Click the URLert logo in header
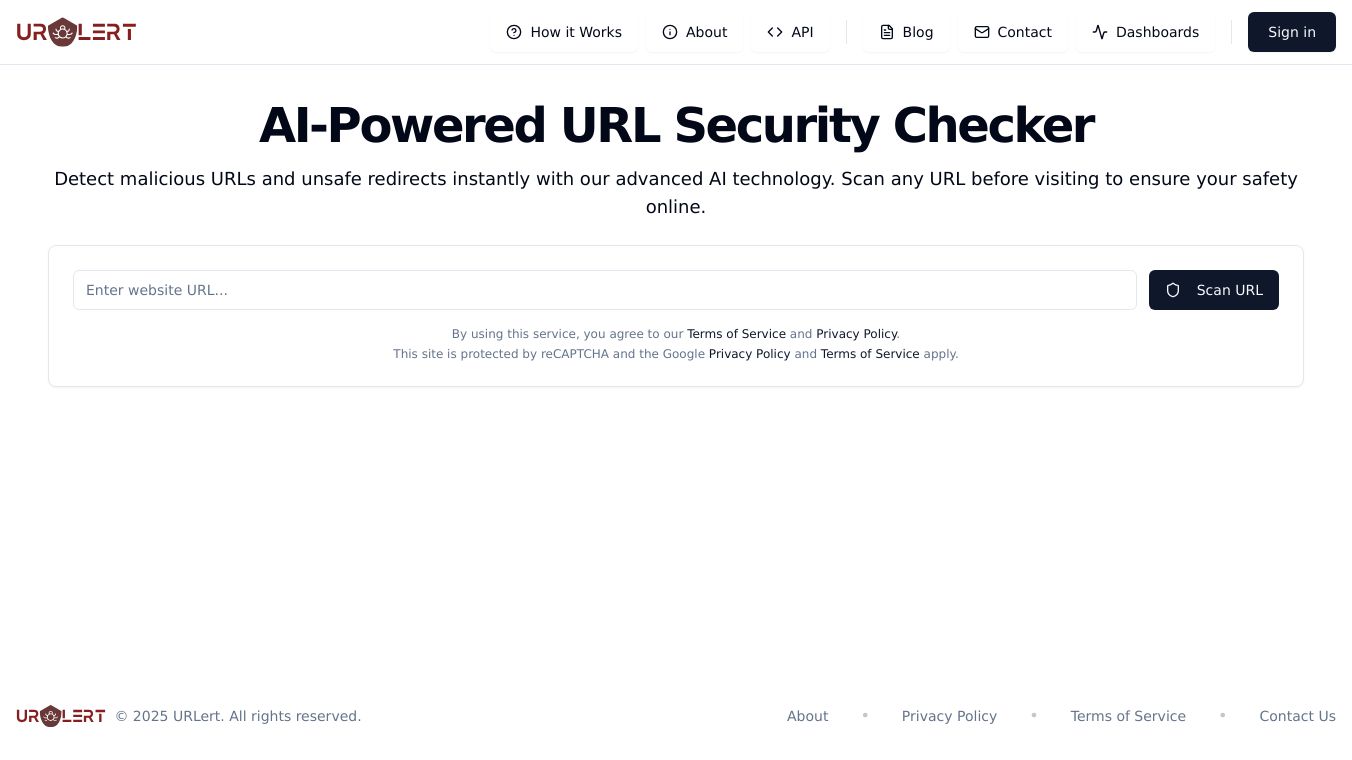 [x=76, y=32]
